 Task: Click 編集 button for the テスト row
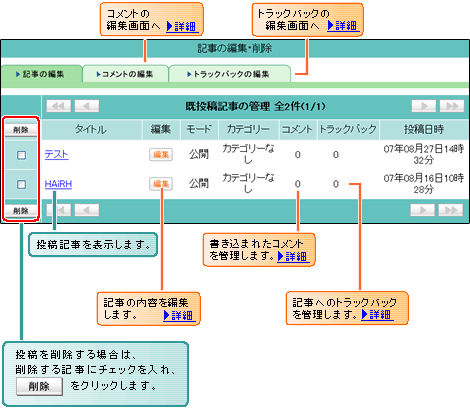point(161,155)
